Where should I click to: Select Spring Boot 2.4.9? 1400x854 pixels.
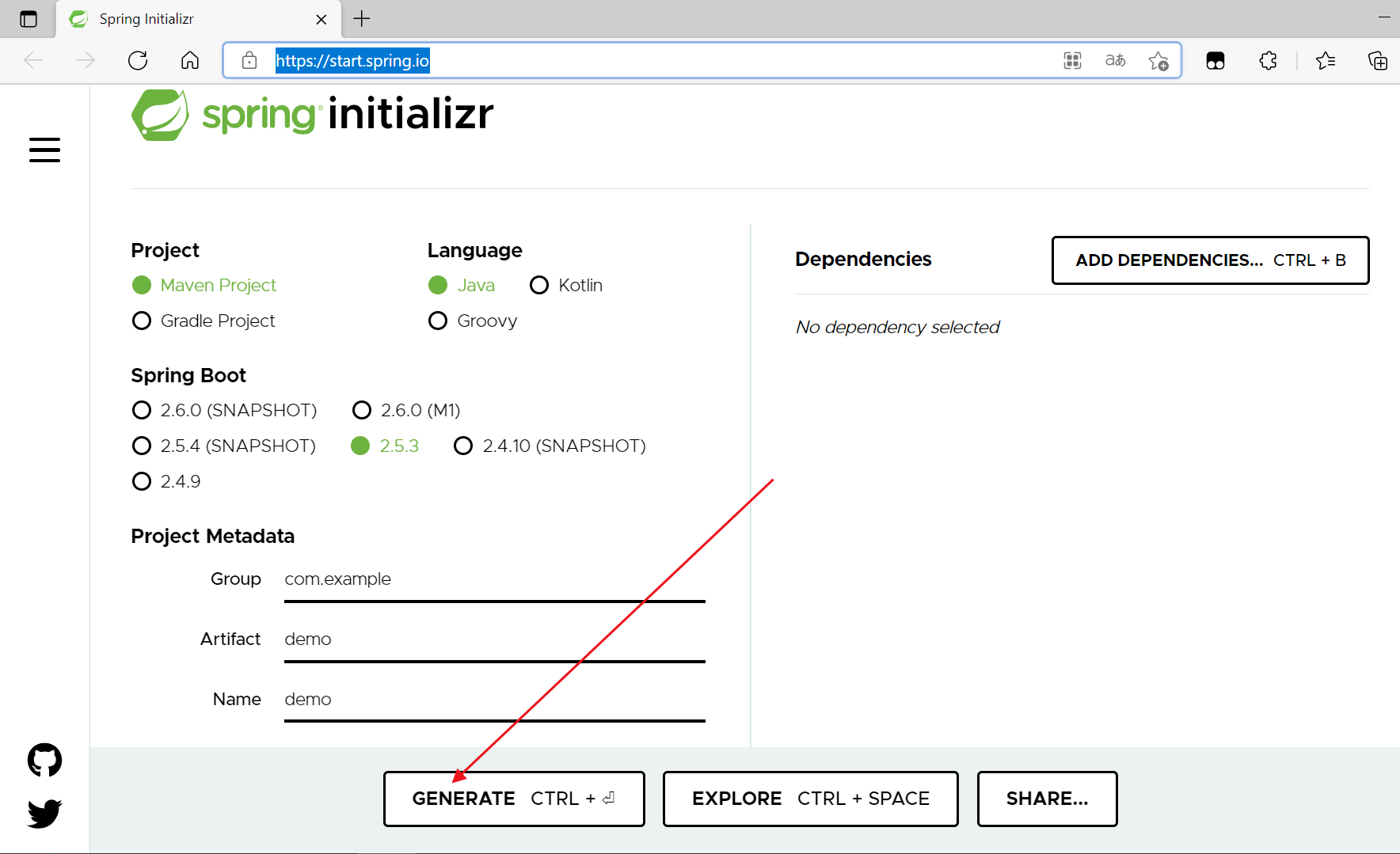[x=166, y=481]
